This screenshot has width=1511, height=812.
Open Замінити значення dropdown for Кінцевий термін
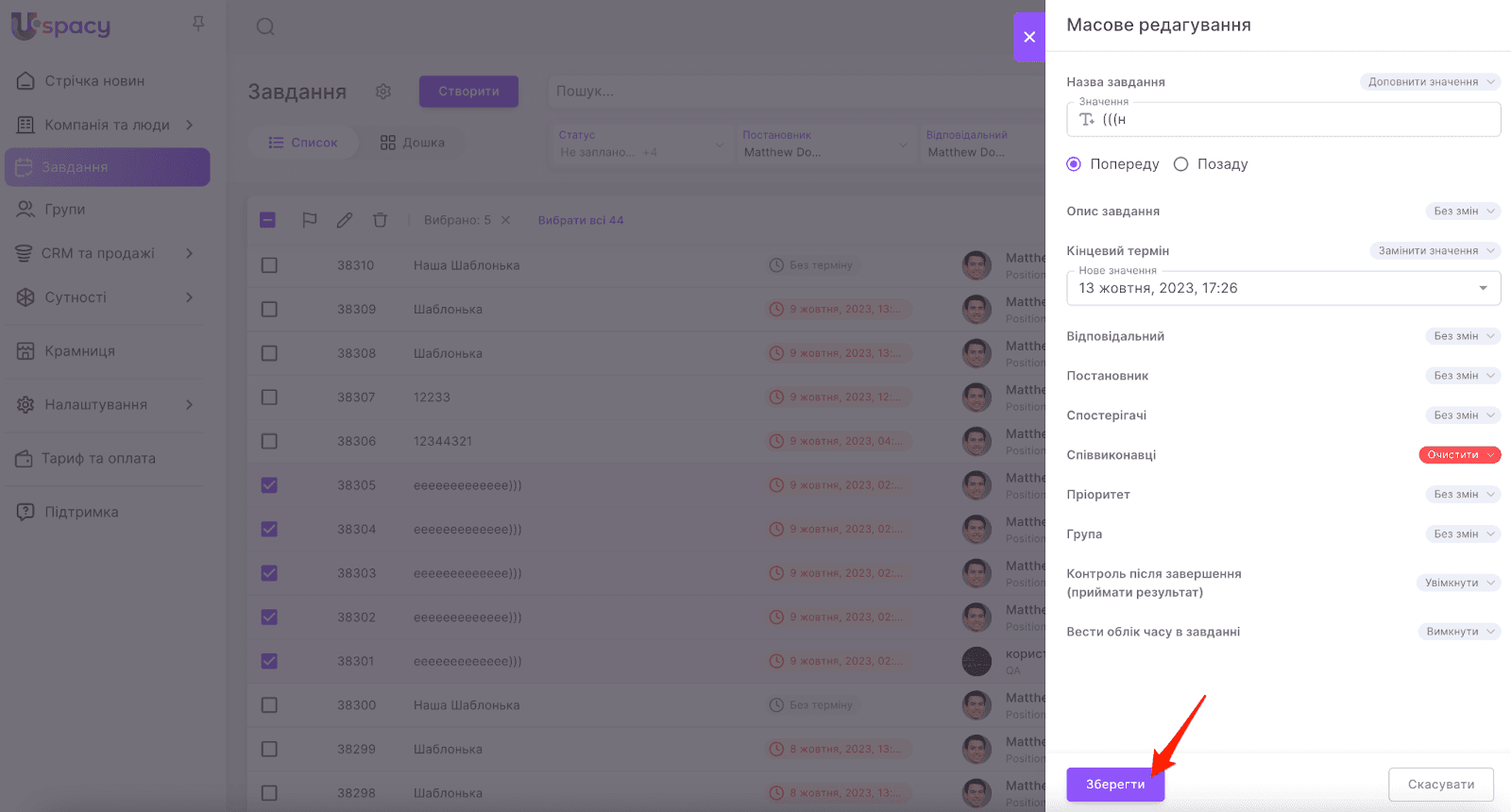(1435, 251)
